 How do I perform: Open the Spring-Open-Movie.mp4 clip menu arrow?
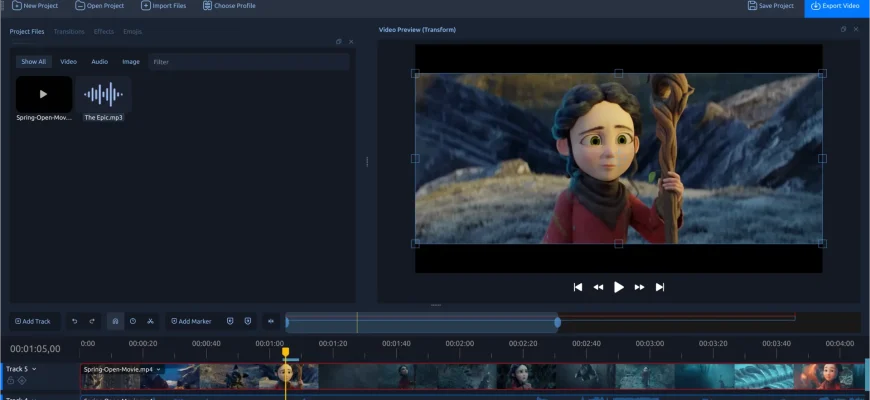point(159,369)
